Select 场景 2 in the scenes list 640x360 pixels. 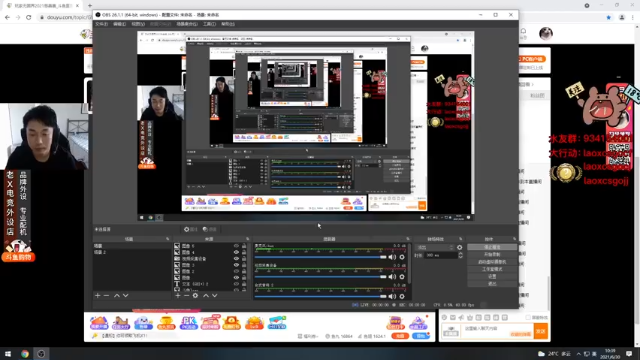132,252
